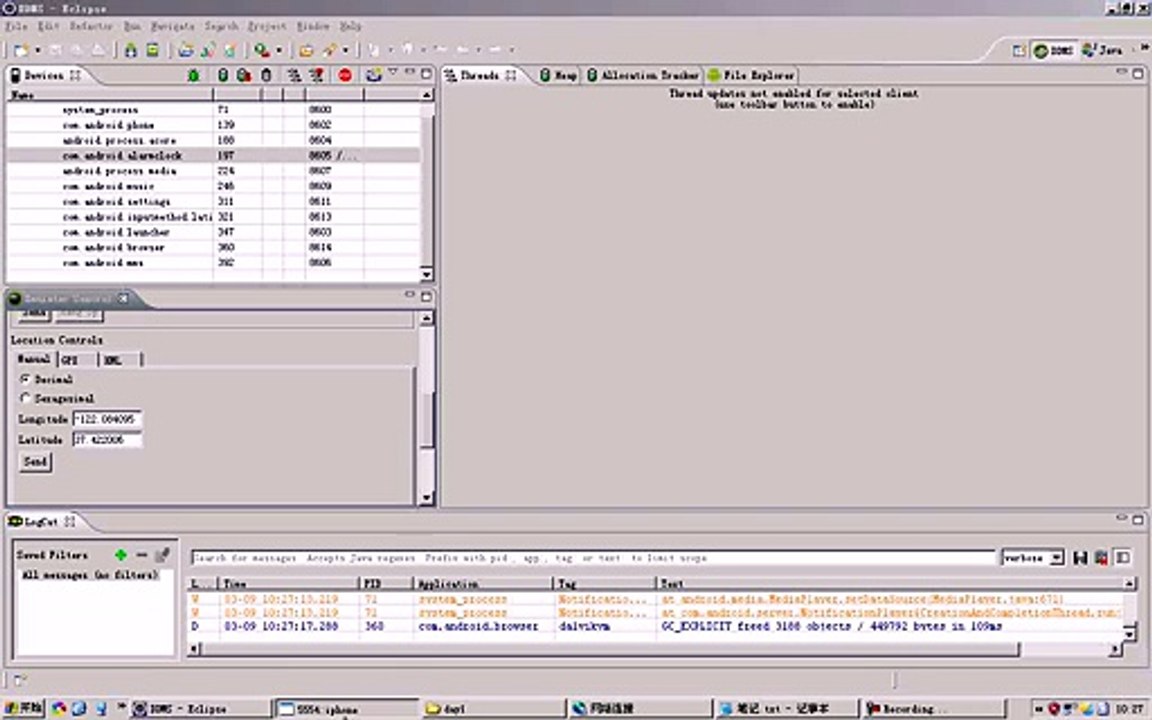The height and width of the screenshot is (720, 1152).
Task: Select the Decimal radio button
Action: pos(26,379)
